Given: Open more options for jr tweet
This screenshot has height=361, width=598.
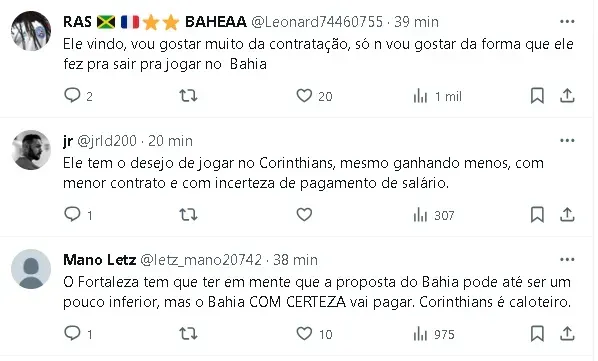Looking at the screenshot, I should (x=567, y=141).
